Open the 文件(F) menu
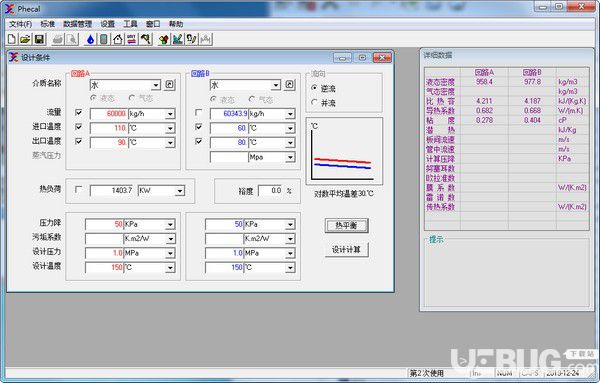The width and height of the screenshot is (600, 383). click(20, 24)
